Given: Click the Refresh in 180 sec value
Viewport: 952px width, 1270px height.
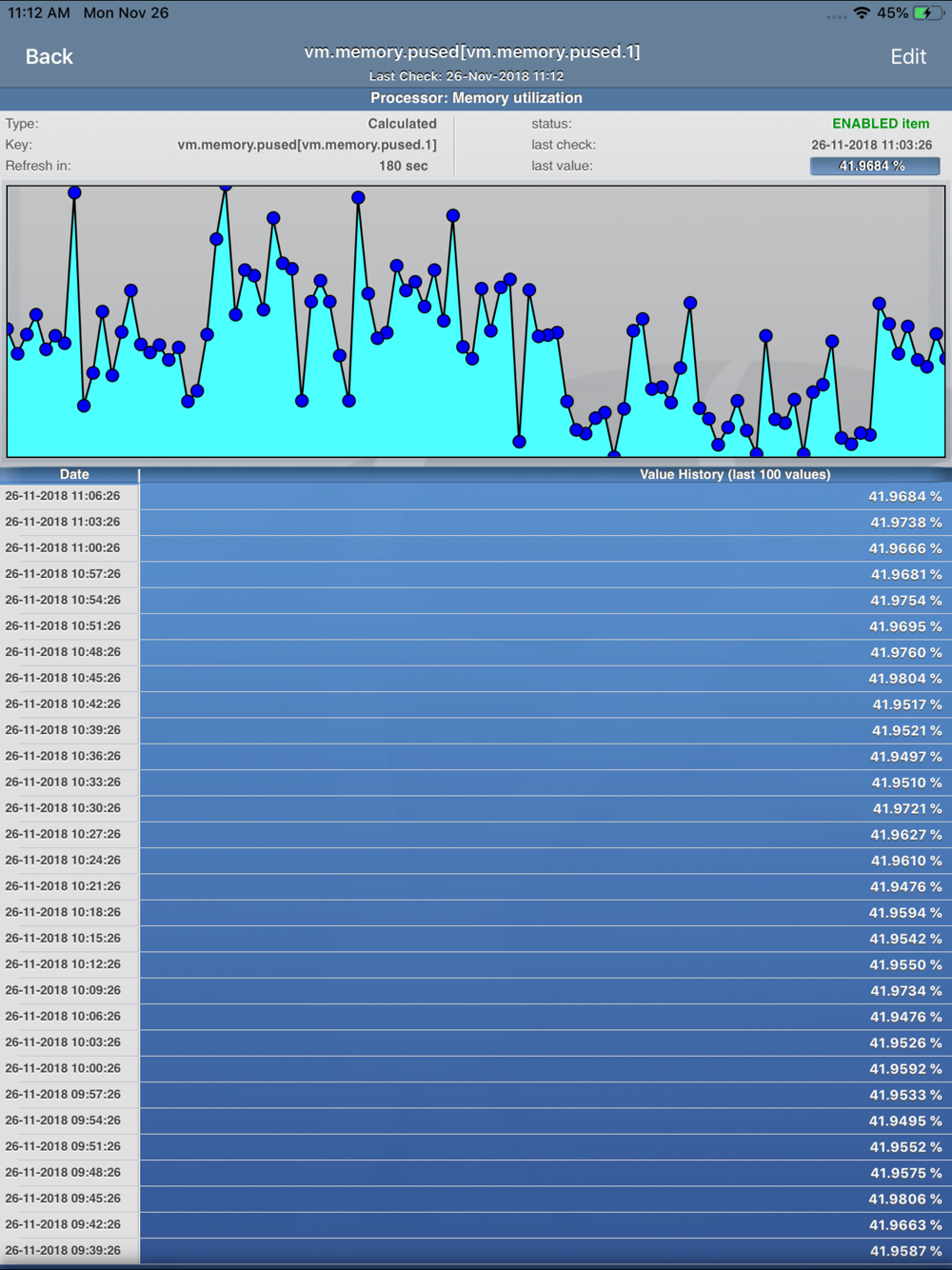Looking at the screenshot, I should 404,166.
